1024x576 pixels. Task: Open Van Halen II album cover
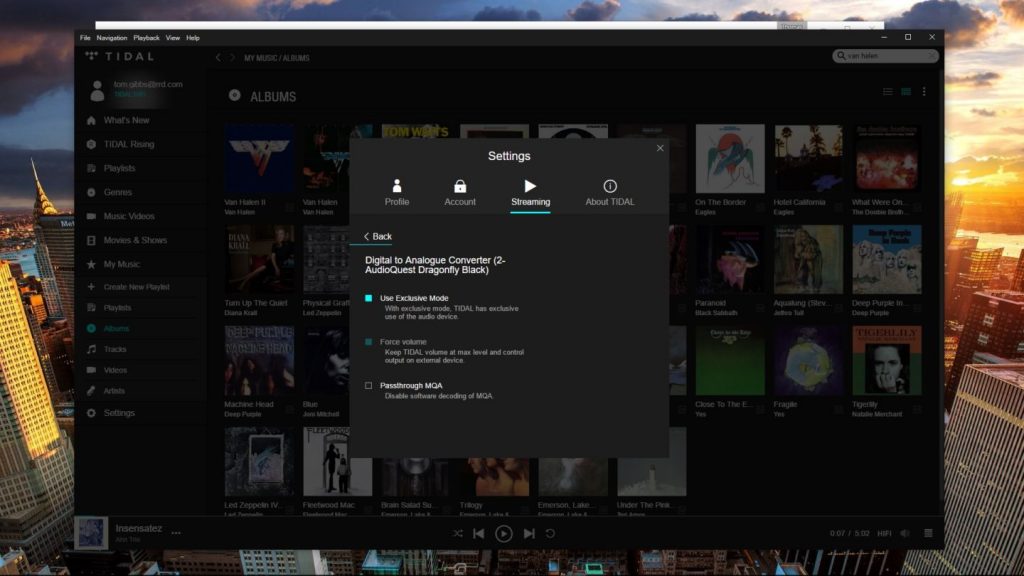259,159
